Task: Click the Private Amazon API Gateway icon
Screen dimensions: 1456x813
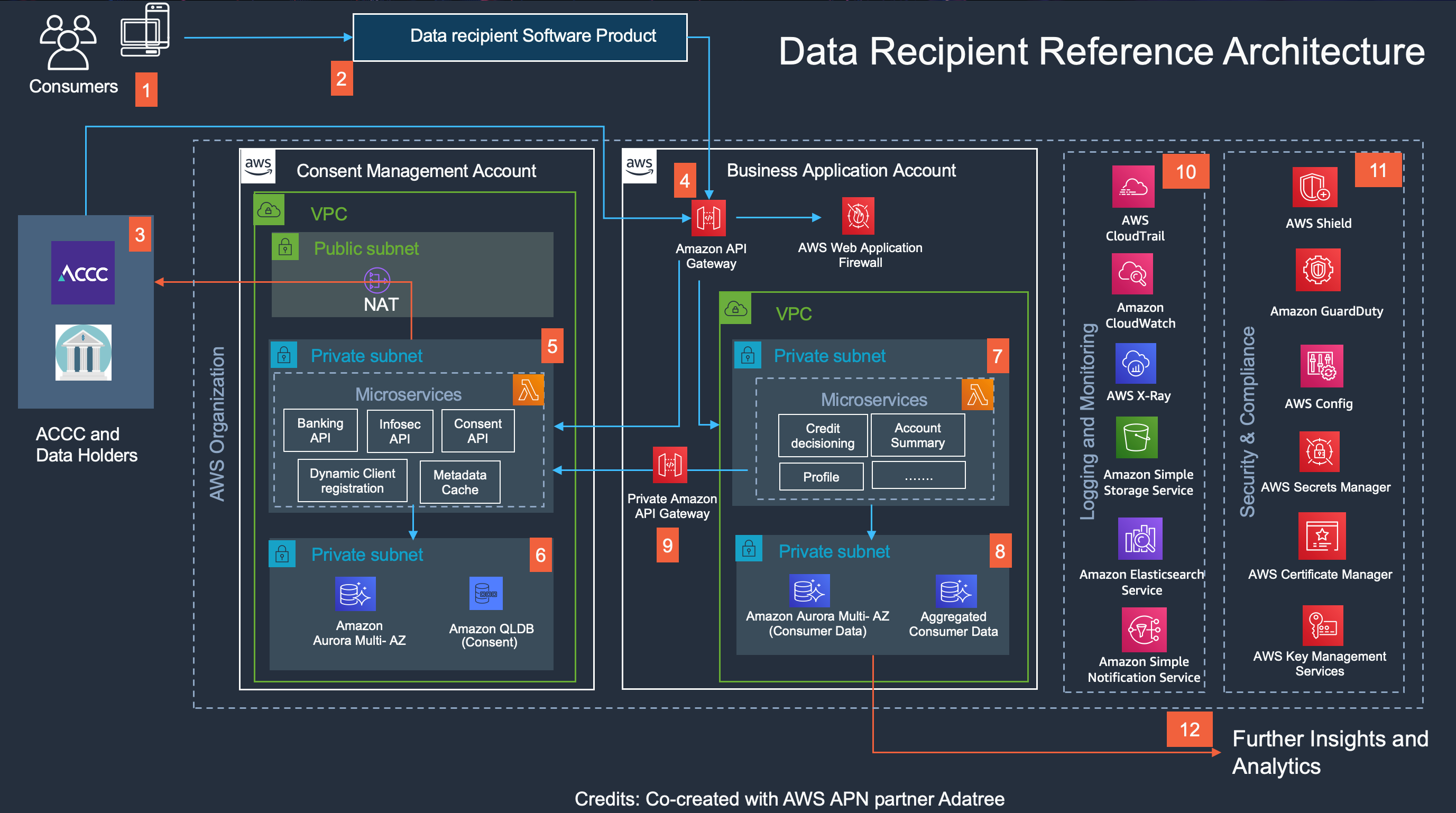Action: 670,465
